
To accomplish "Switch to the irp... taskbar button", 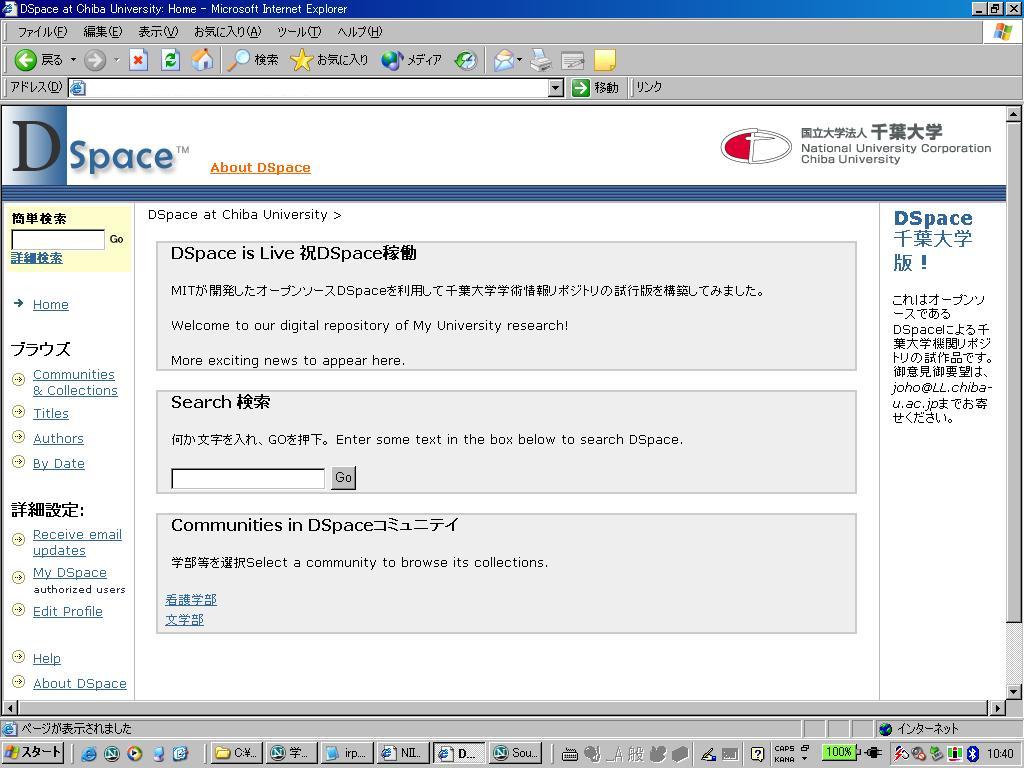I will coord(347,753).
